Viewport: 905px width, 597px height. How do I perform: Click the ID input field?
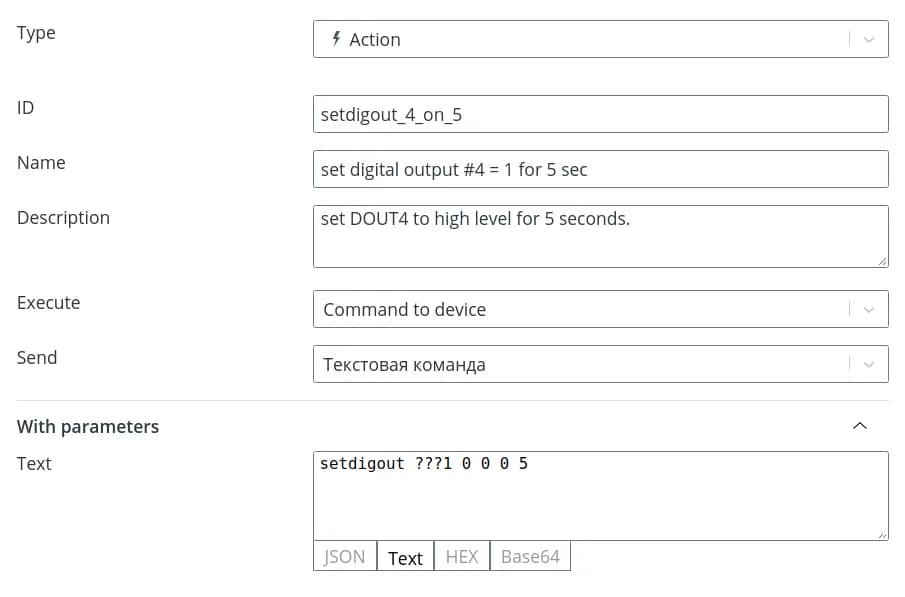click(600, 114)
